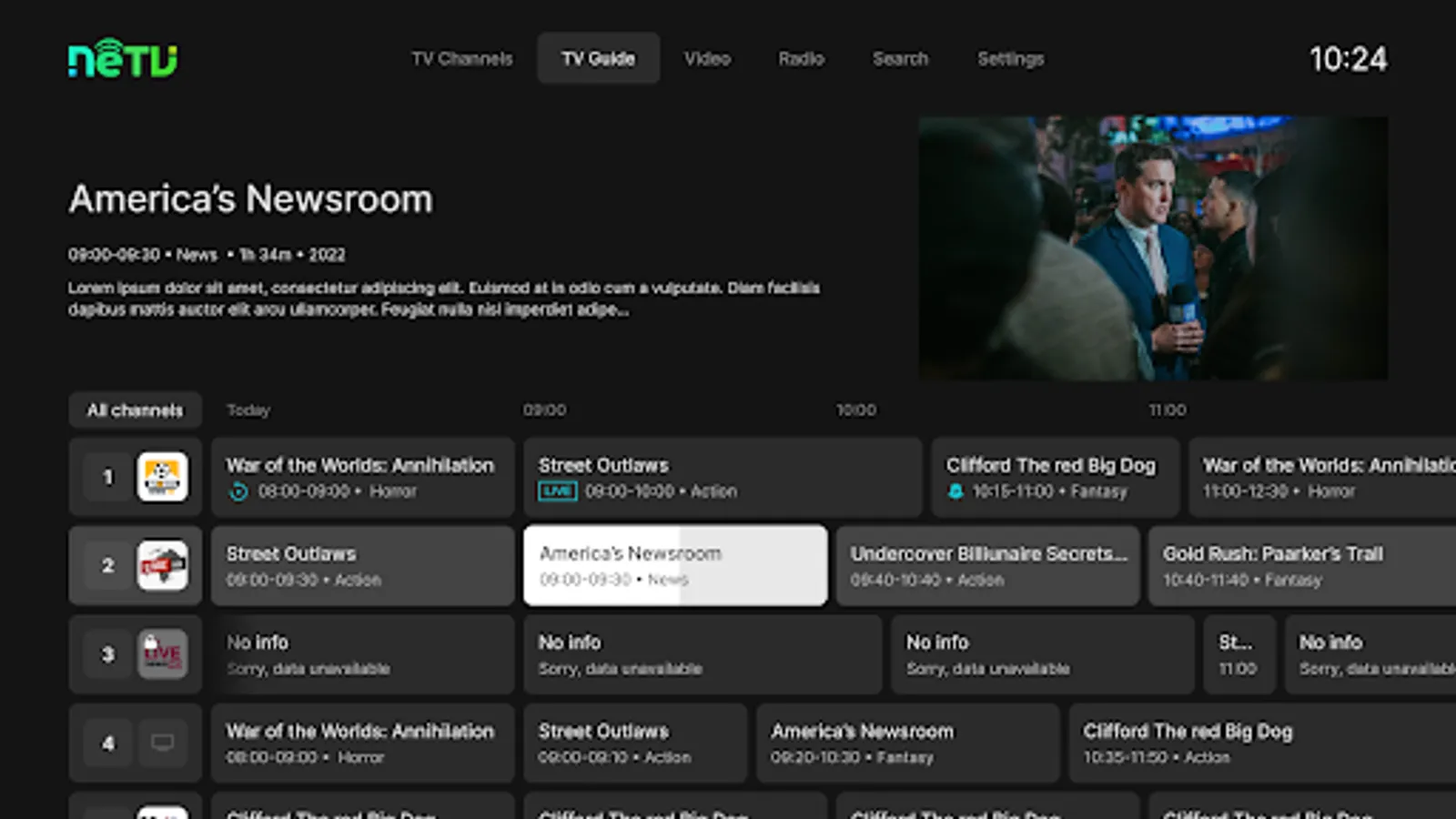Click the 11:00 timeline marker

pos(1168,410)
